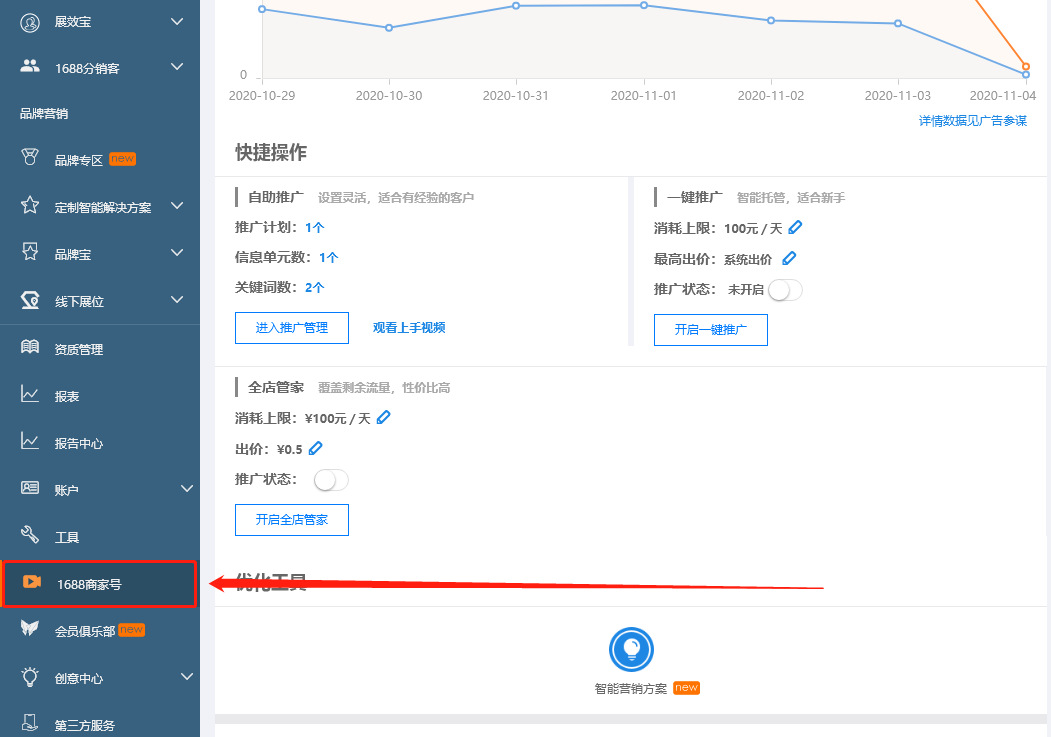The width and height of the screenshot is (1051, 737).
Task: Edit 最高出价 system bid pencil icon
Action: 789,258
